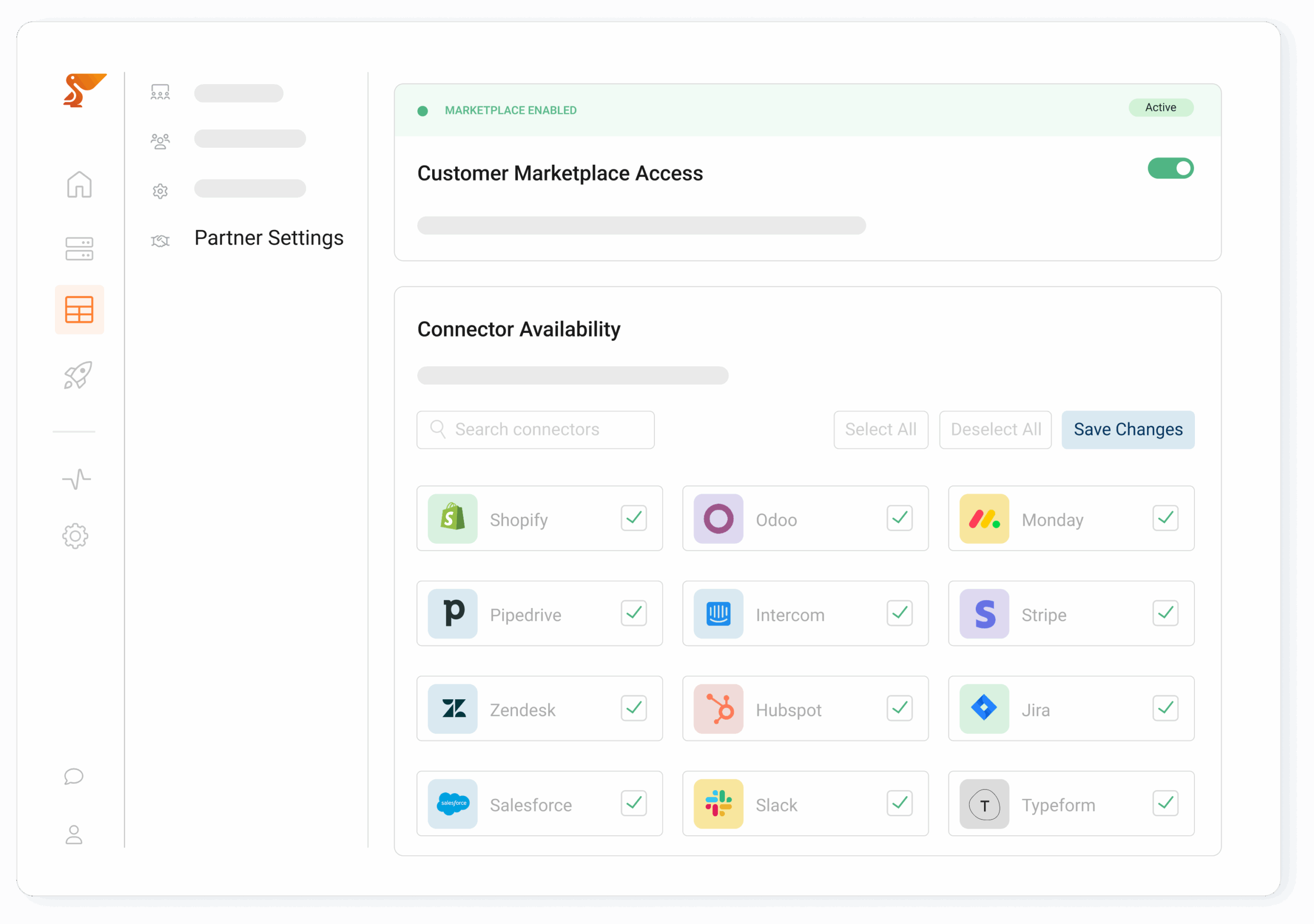
Task: Uncheck the Zendesk connector checkbox
Action: click(x=633, y=707)
